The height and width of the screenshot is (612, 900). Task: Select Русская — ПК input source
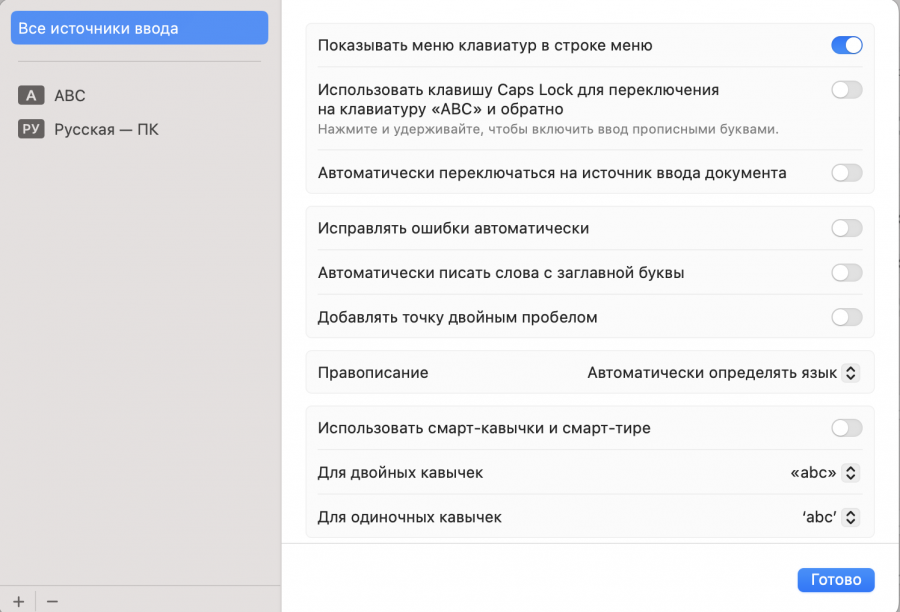click(106, 129)
